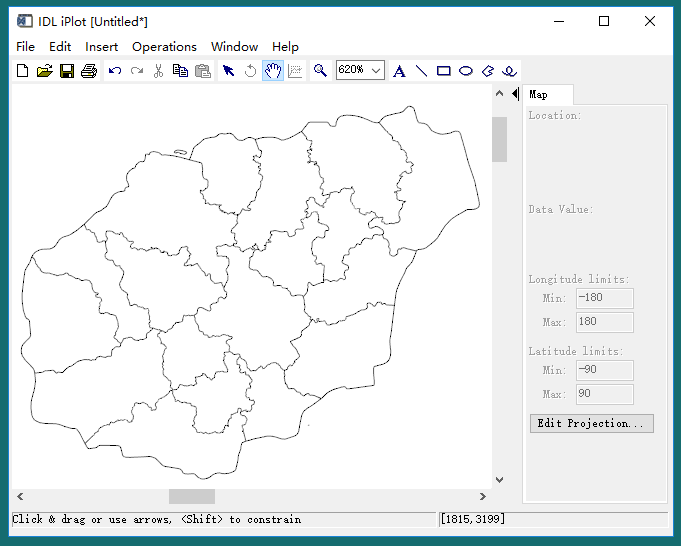Toggle the hand Pan tool
The height and width of the screenshot is (546, 681).
(272, 71)
